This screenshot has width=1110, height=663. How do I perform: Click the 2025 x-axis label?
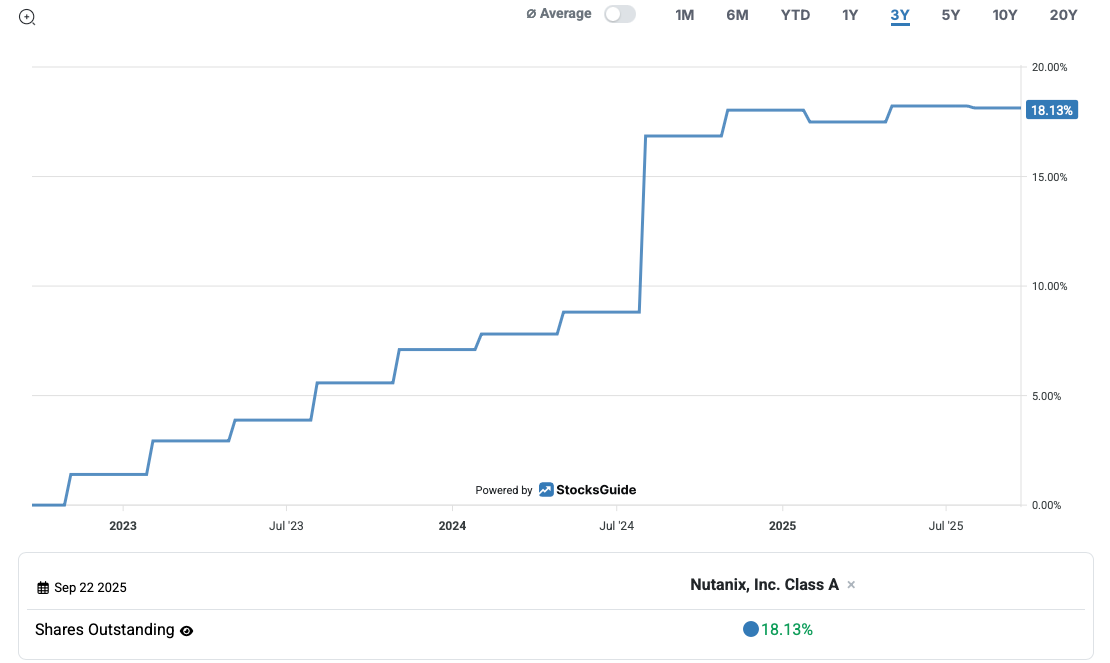pyautogui.click(x=782, y=526)
